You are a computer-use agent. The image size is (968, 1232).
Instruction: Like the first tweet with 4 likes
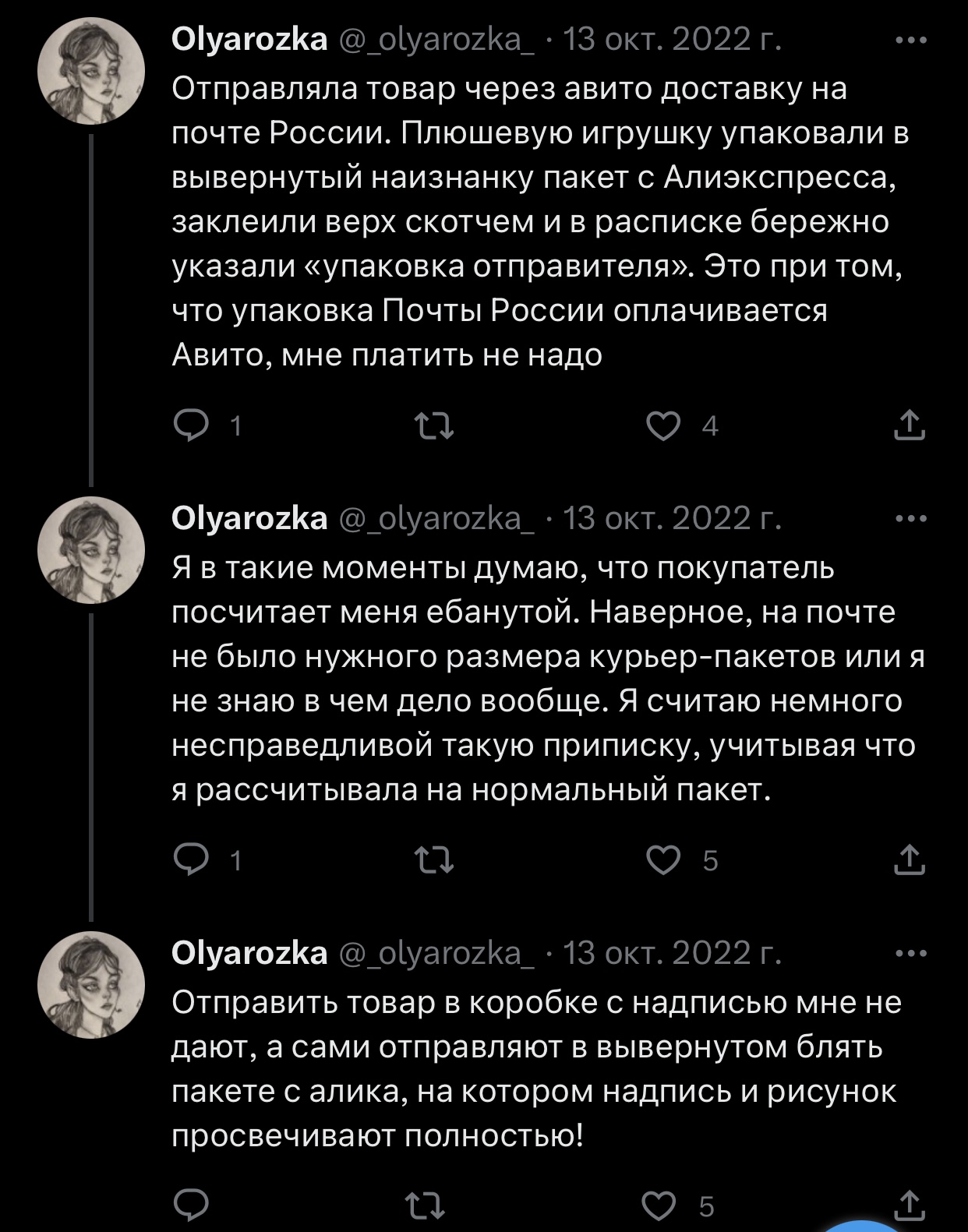(664, 425)
